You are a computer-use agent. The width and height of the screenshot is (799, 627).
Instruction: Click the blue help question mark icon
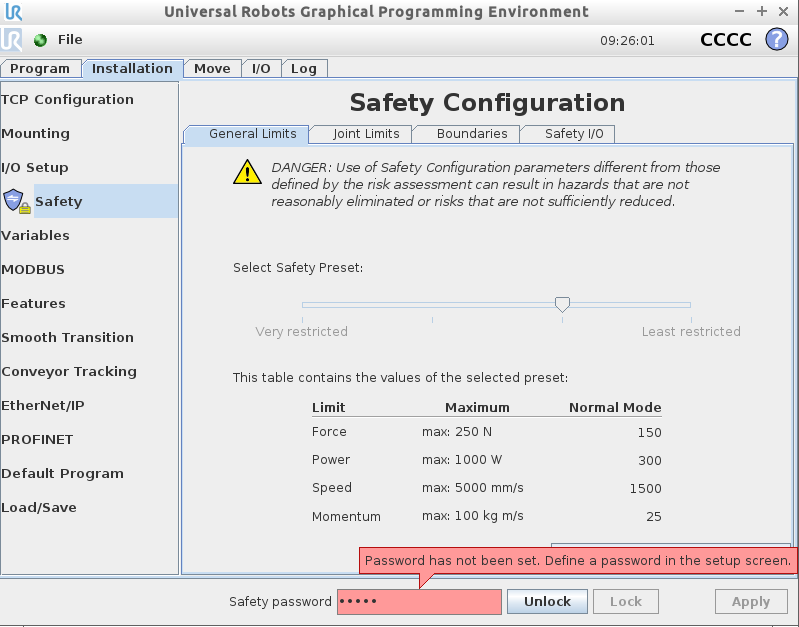click(x=777, y=40)
